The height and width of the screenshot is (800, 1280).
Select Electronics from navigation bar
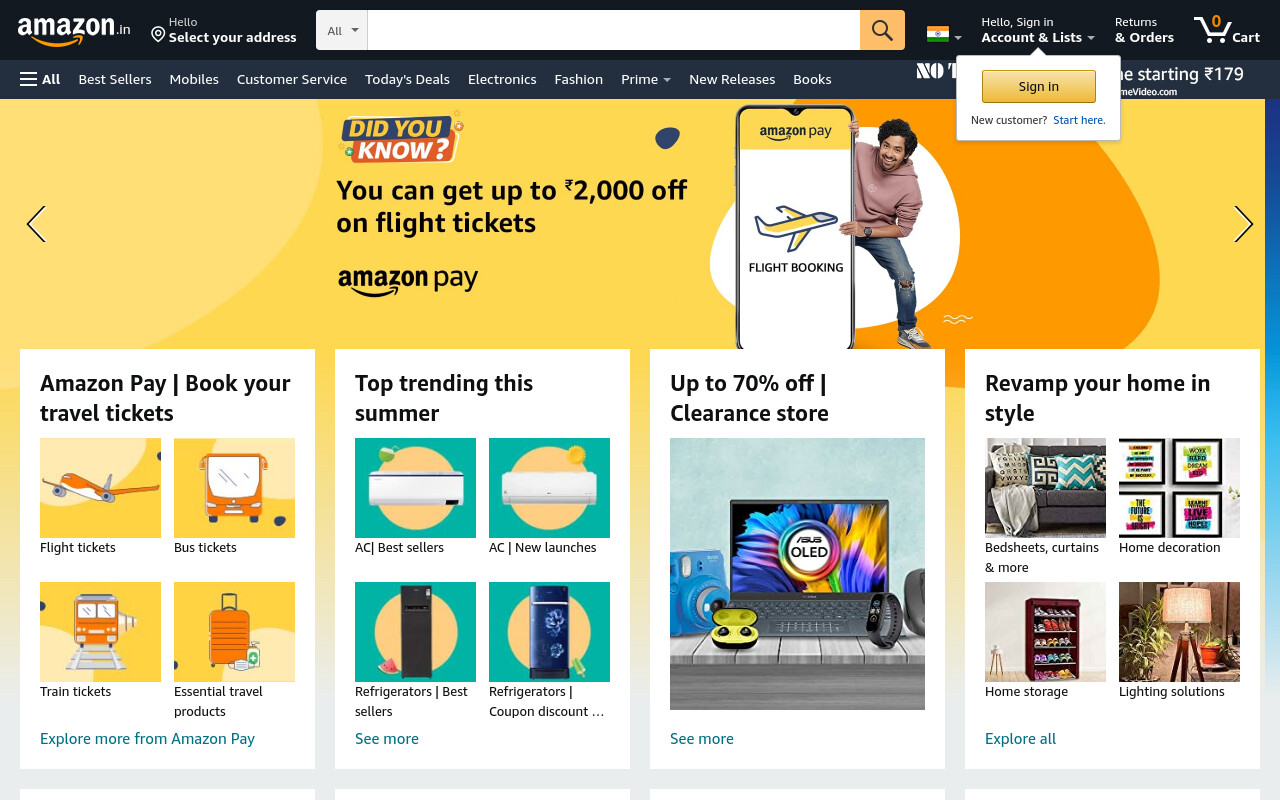pos(502,79)
